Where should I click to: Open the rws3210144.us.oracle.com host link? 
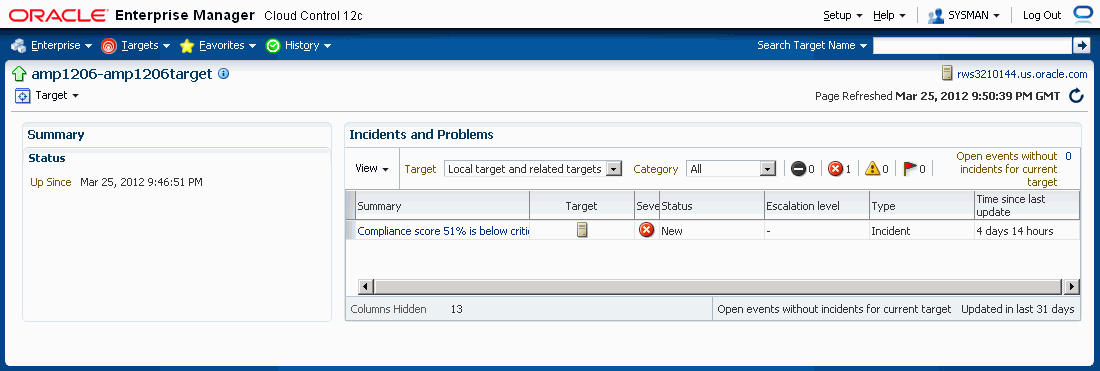(1014, 74)
